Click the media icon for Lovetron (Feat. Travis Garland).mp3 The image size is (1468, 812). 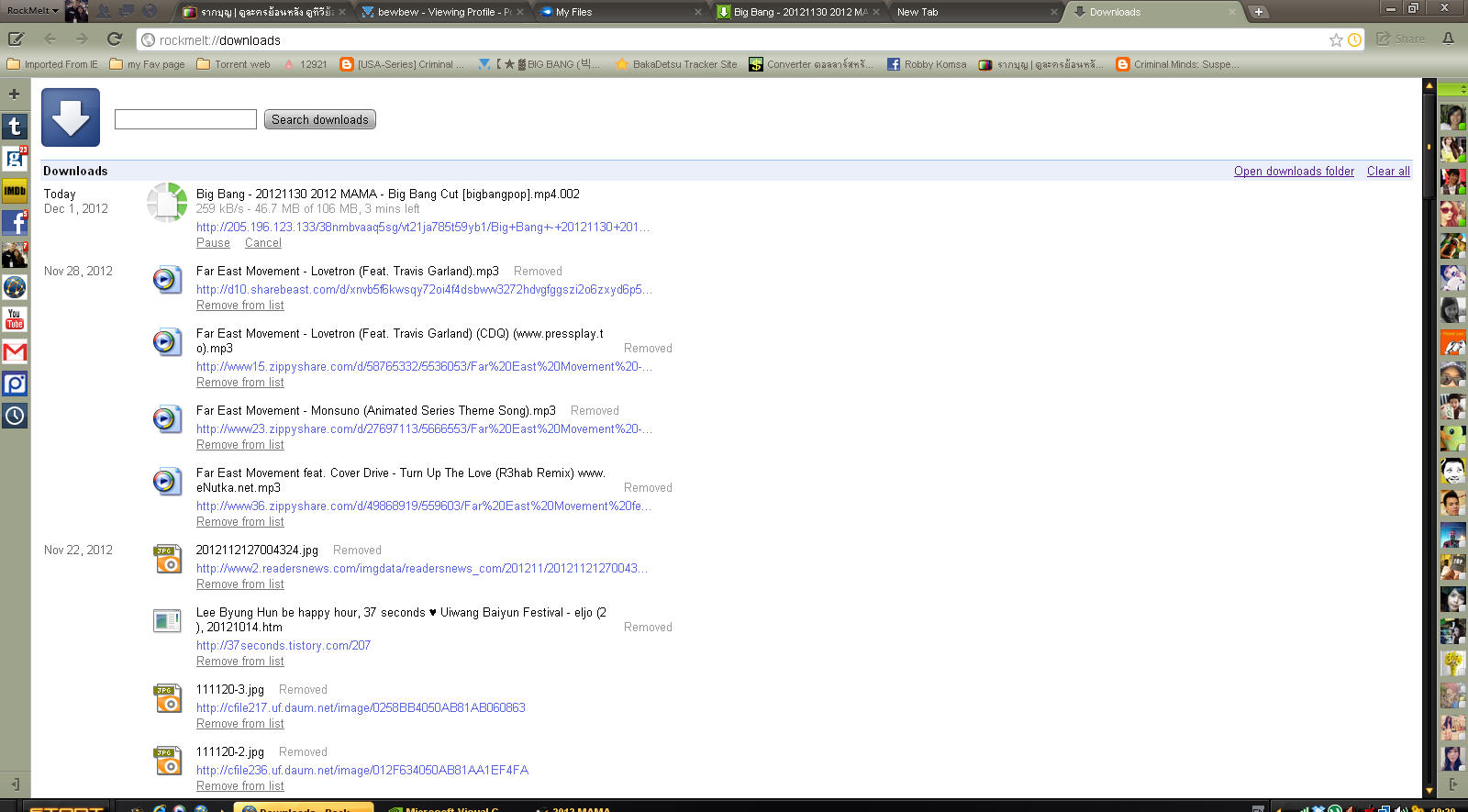pyautogui.click(x=167, y=279)
